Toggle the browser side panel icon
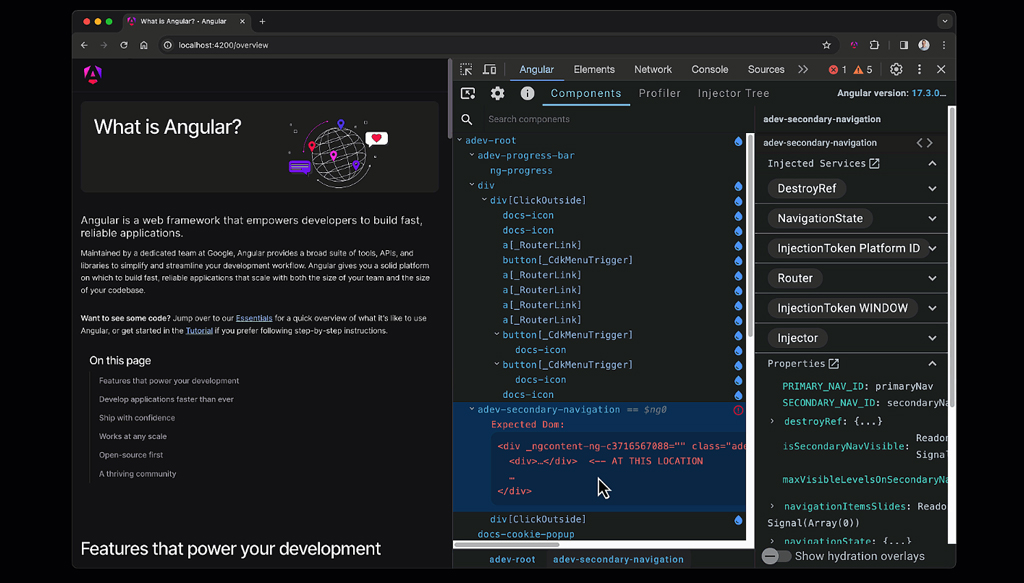 coord(904,45)
